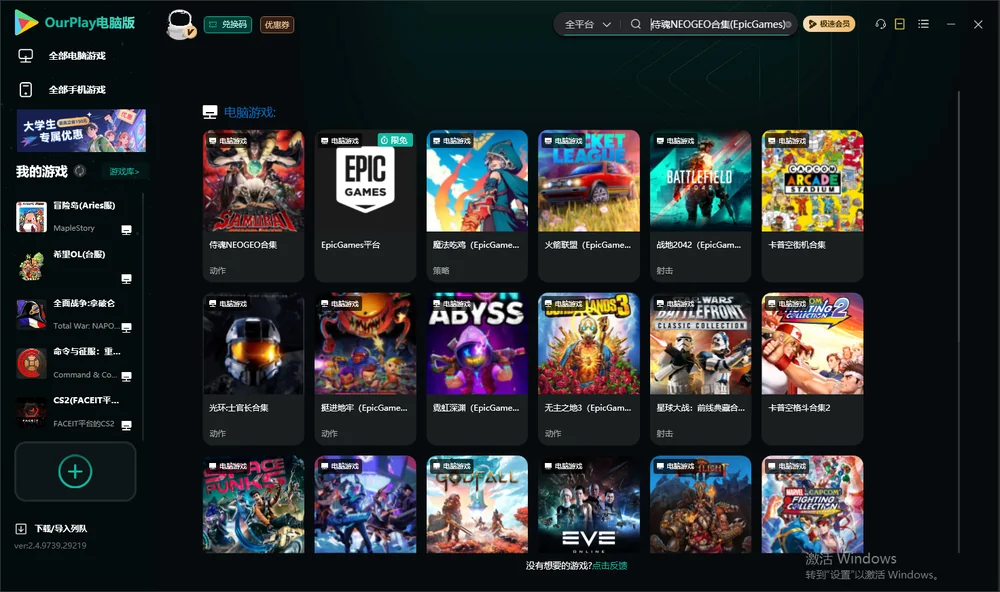The width and height of the screenshot is (1000, 592).
Task: Open the 火箭联盟 Rocket League card
Action: click(589, 205)
